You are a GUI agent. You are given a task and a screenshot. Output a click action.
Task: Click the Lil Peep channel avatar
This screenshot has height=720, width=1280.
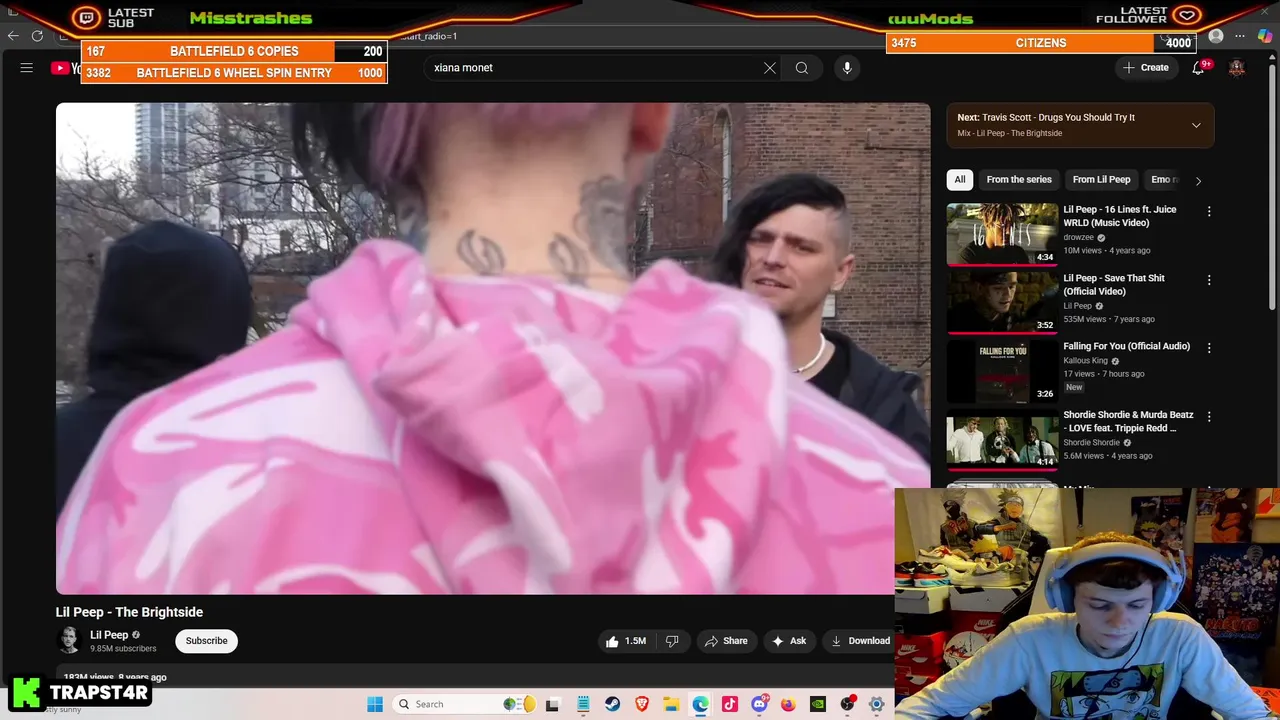coord(69,640)
